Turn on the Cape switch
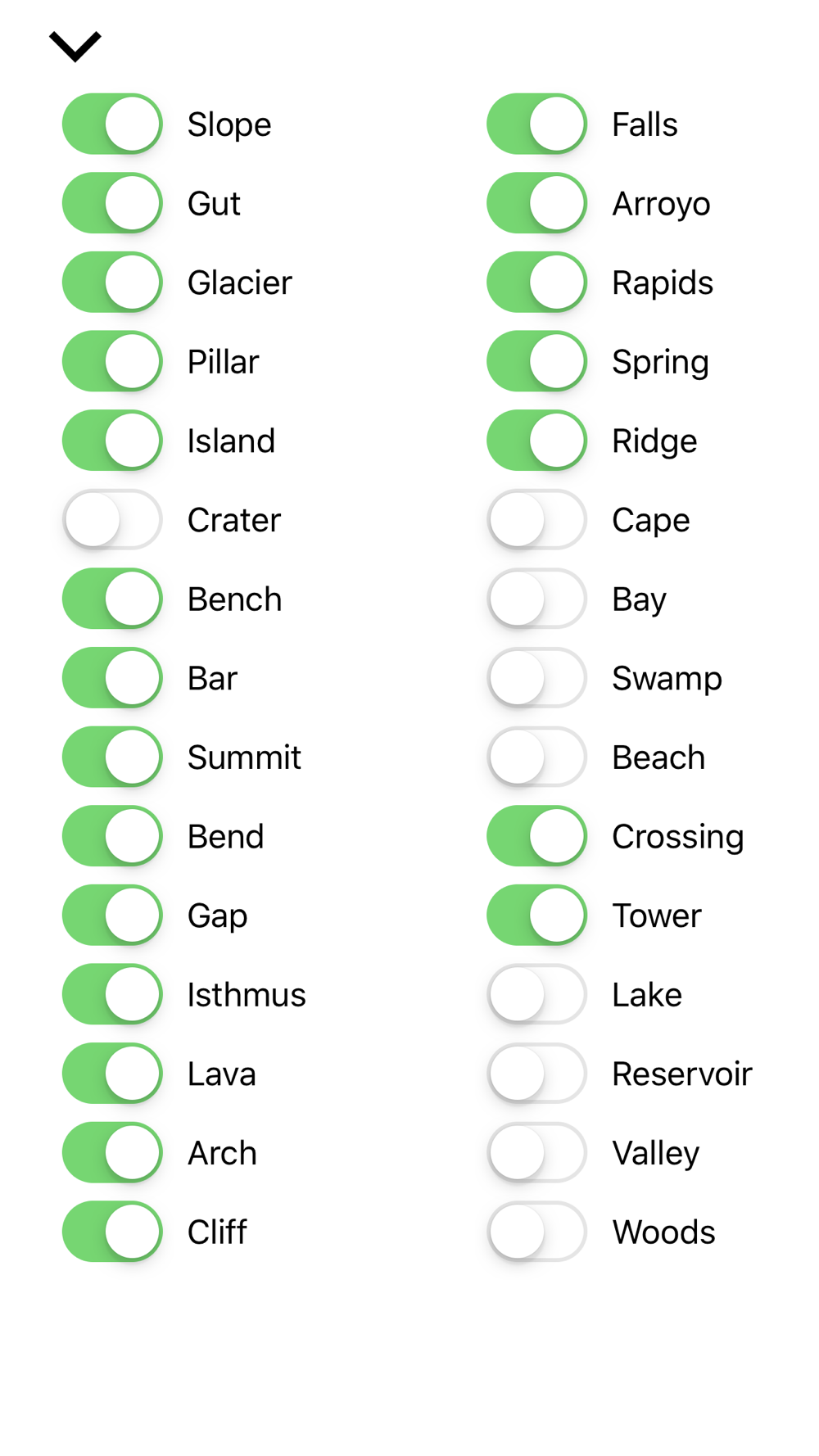Screen dimensions: 819x1456 click(x=536, y=519)
